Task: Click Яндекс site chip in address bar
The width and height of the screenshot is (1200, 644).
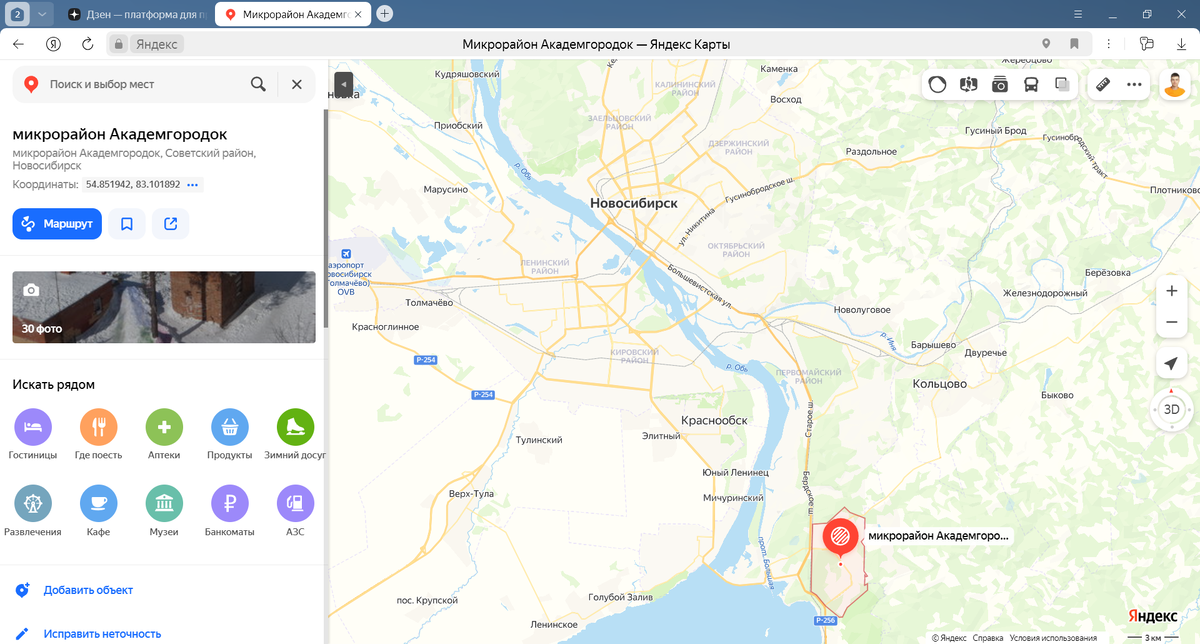Action: coord(156,44)
